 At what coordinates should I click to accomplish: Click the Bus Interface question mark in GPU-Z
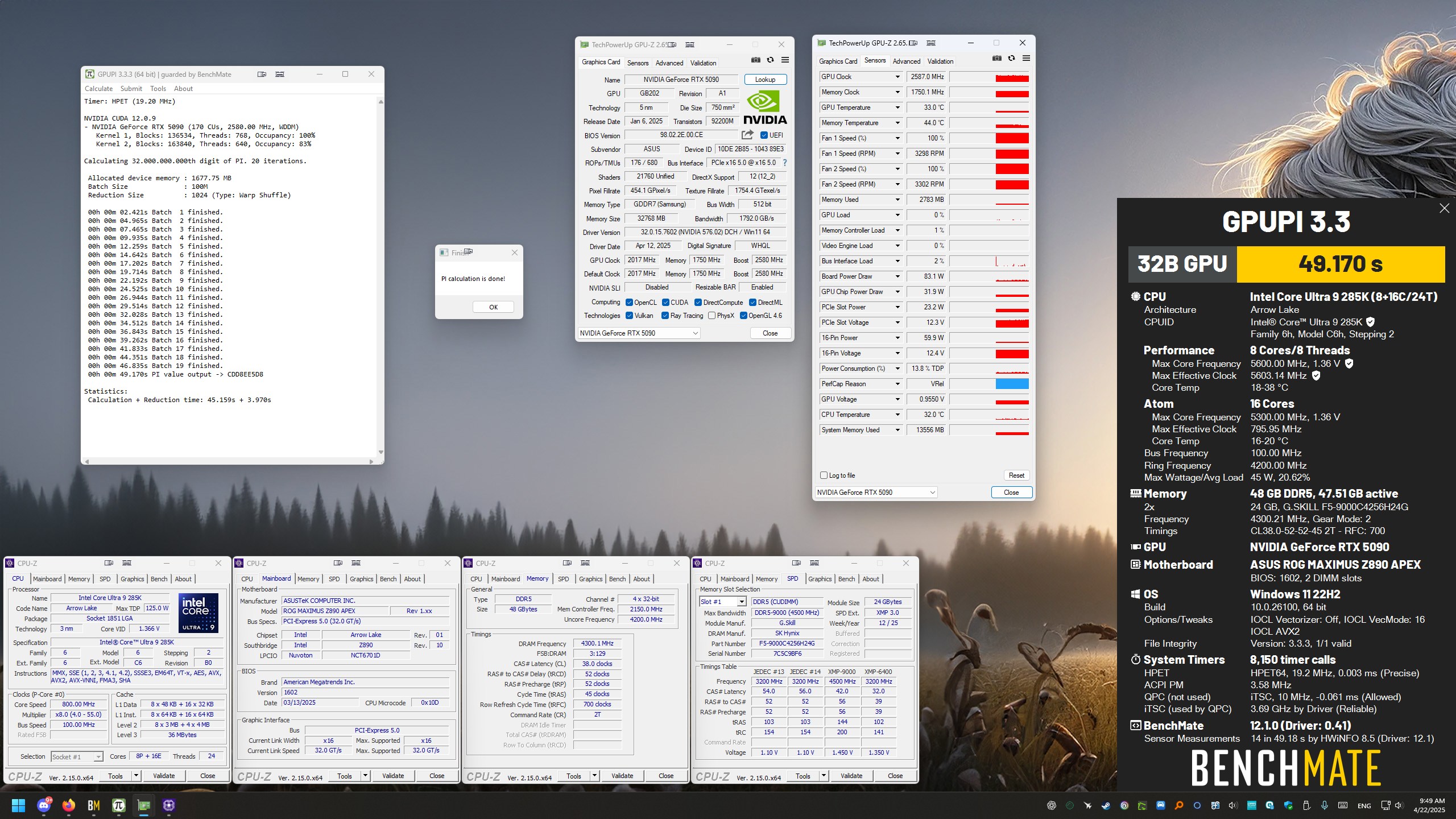point(785,163)
